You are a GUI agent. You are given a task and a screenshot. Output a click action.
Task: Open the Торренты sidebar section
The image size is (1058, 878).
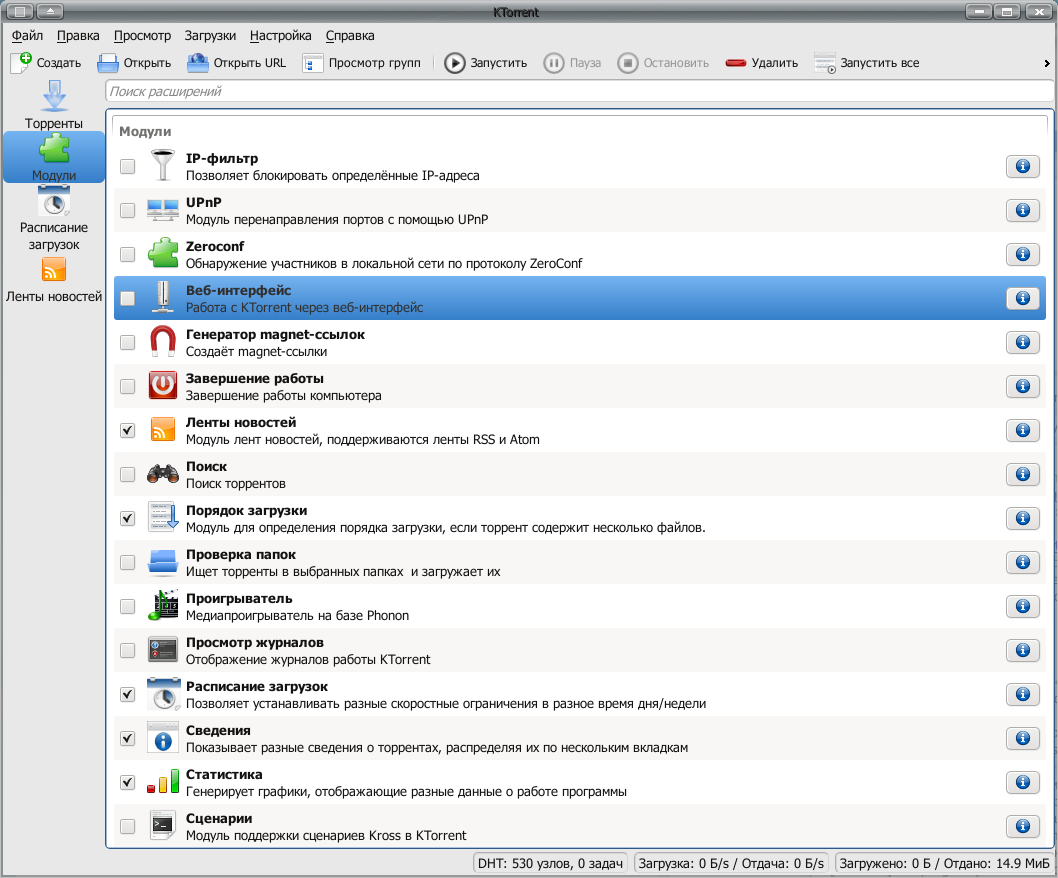[54, 105]
